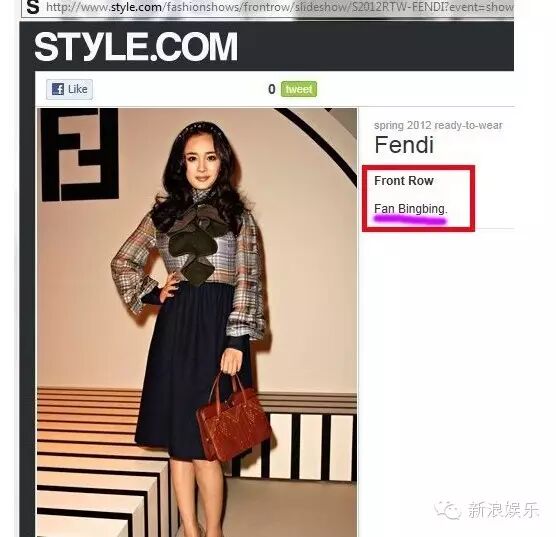Screen dimensions: 556x537
Task: Click the black S favicon beside the URL
Action: coord(33,7)
